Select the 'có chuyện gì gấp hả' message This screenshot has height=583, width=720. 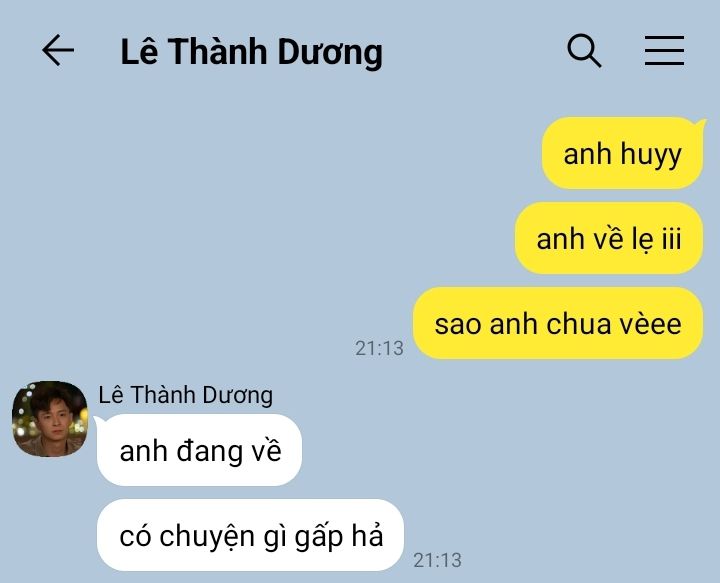tap(251, 535)
